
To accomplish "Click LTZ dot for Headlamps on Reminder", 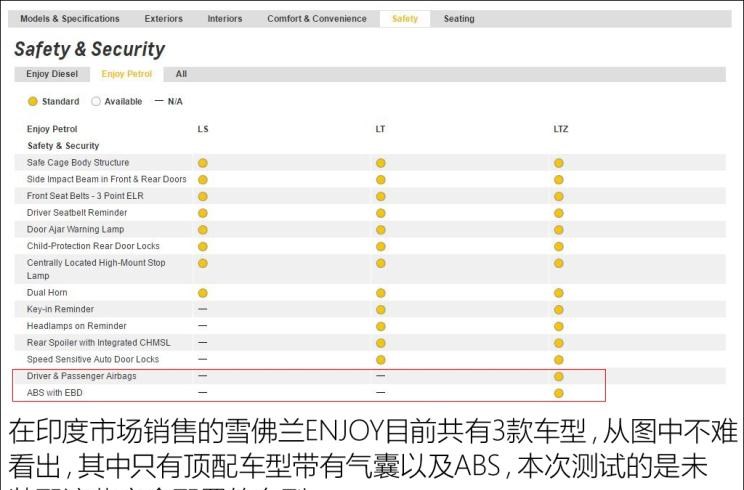I will pyautogui.click(x=558, y=326).
